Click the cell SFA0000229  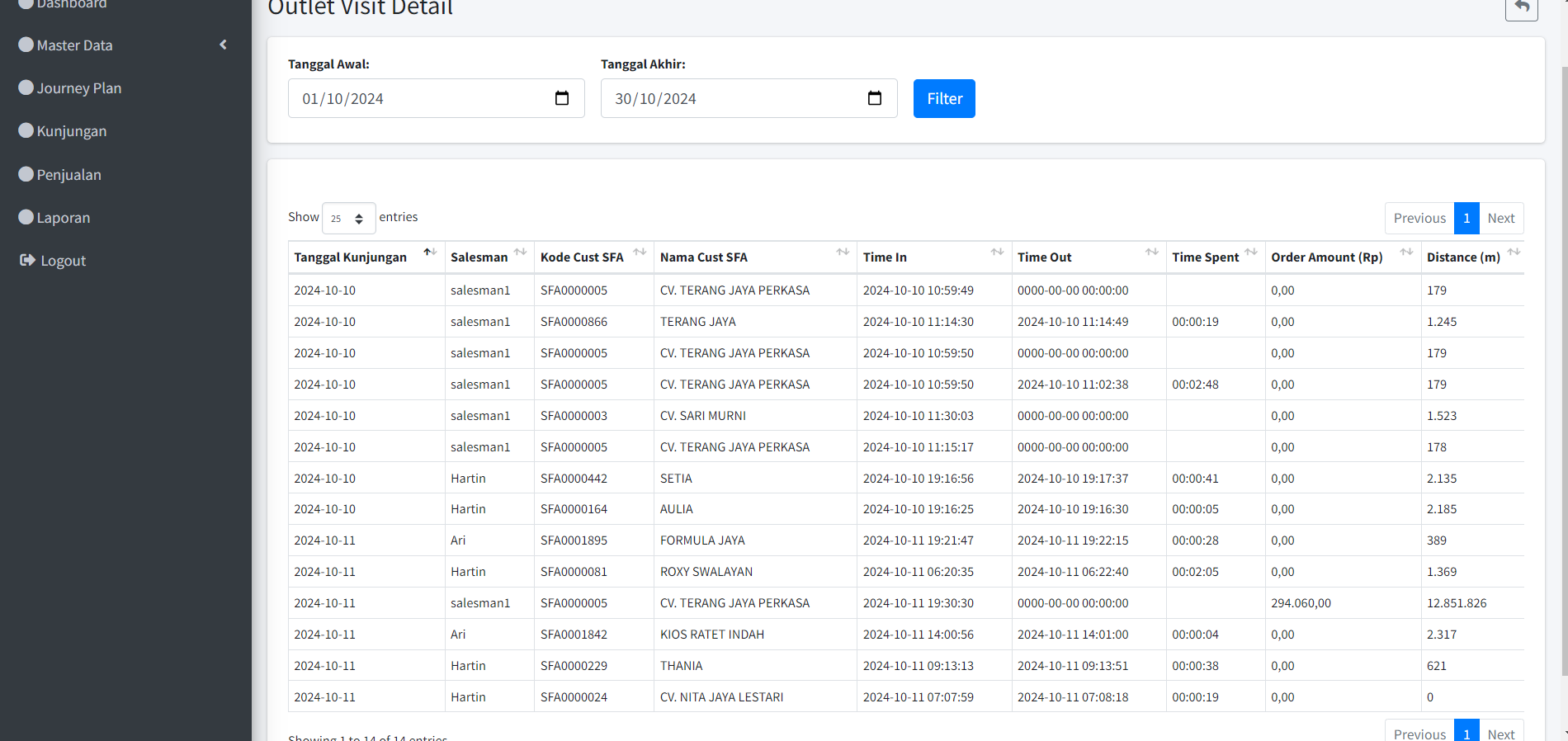[x=574, y=666]
